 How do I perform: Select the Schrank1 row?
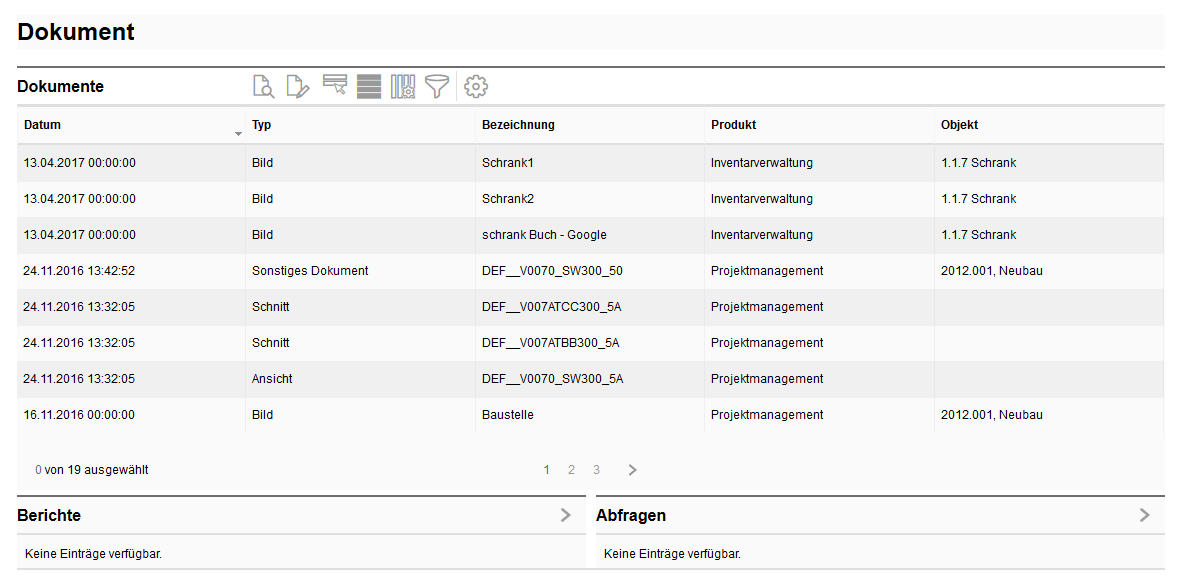tap(508, 163)
